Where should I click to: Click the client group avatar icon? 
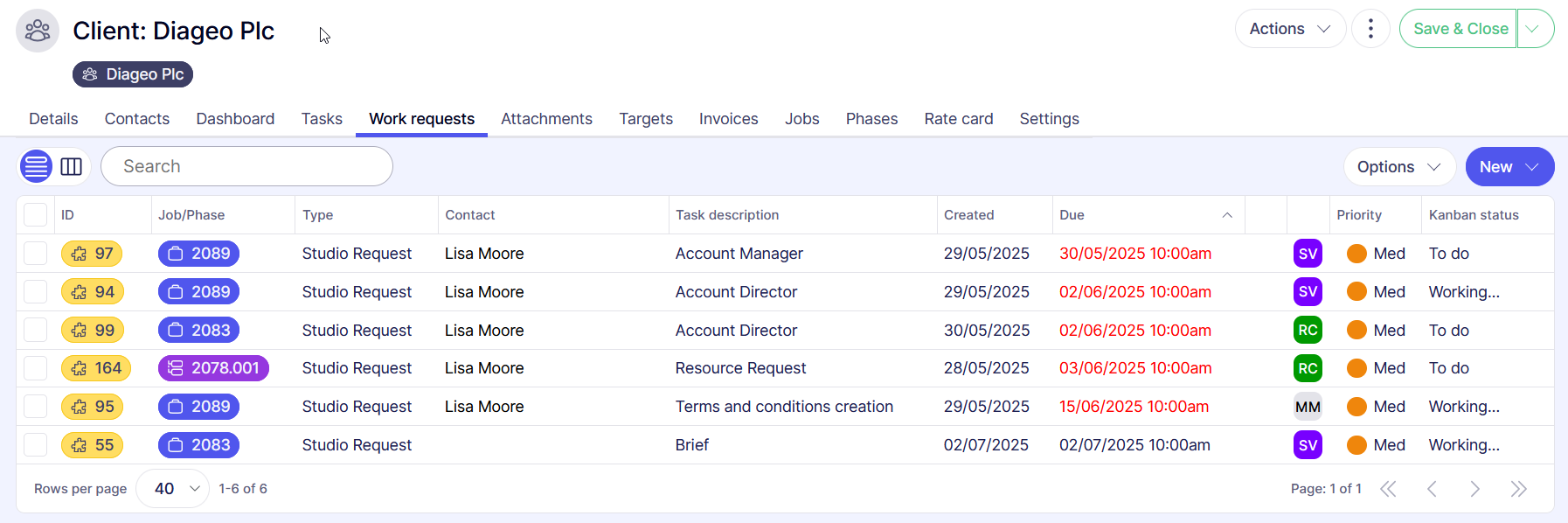tap(38, 31)
